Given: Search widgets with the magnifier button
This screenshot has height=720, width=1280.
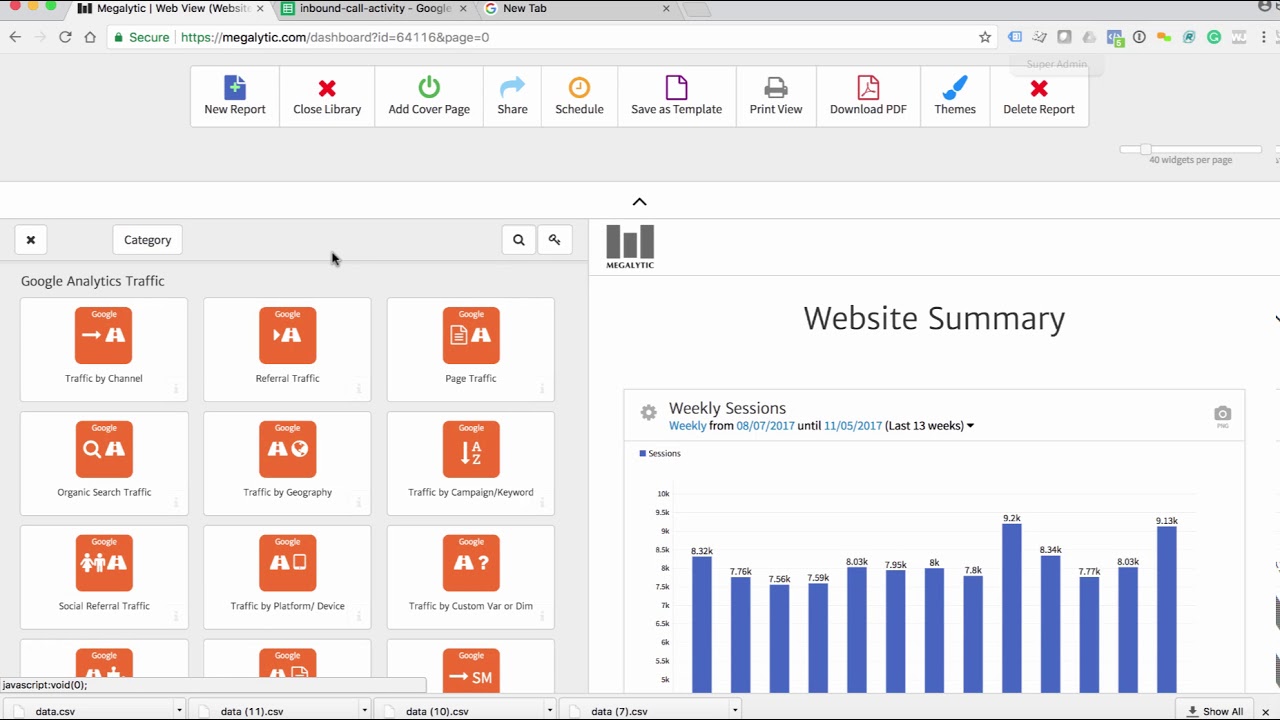Looking at the screenshot, I should (519, 240).
